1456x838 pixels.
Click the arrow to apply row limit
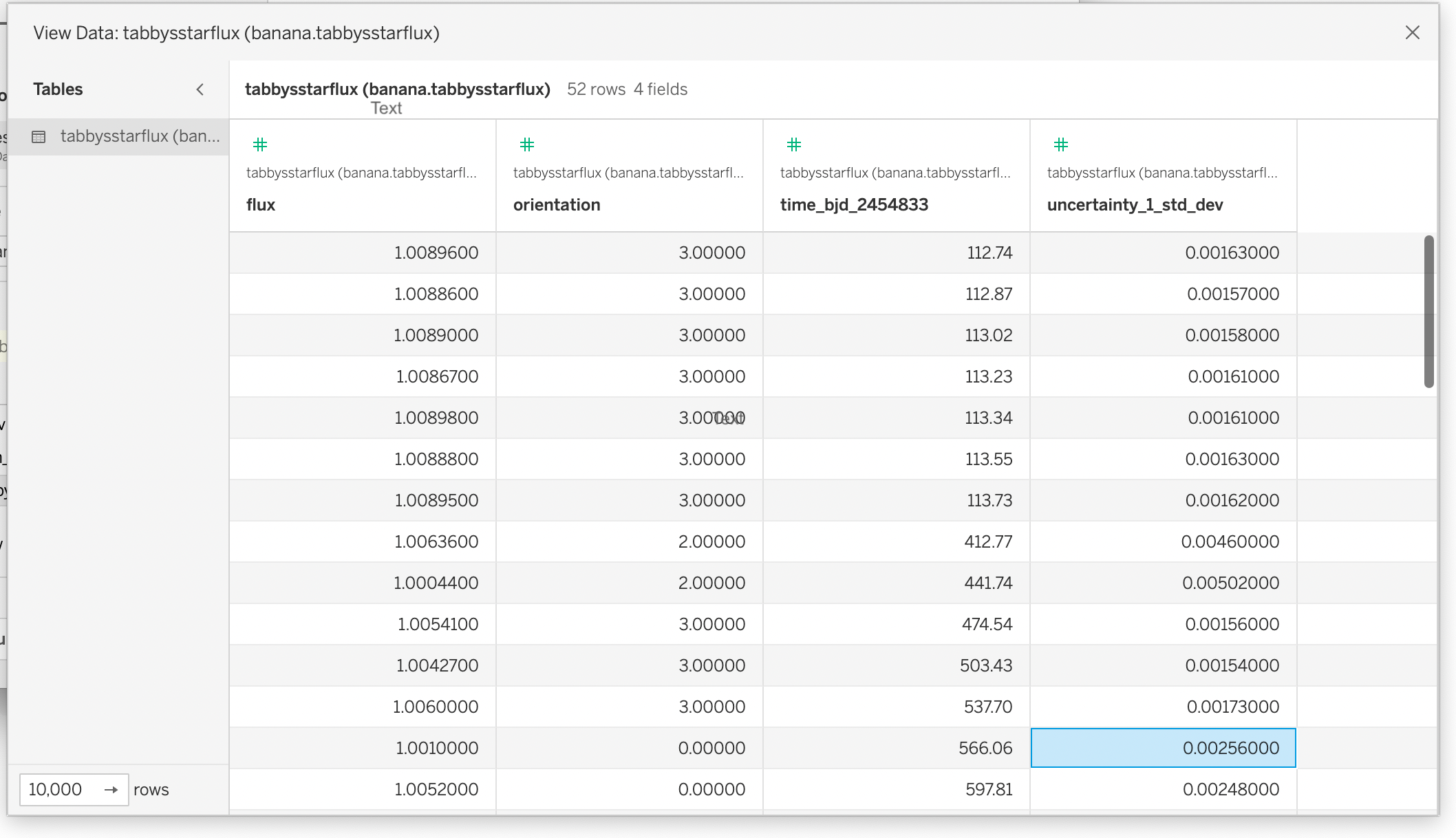point(111,790)
